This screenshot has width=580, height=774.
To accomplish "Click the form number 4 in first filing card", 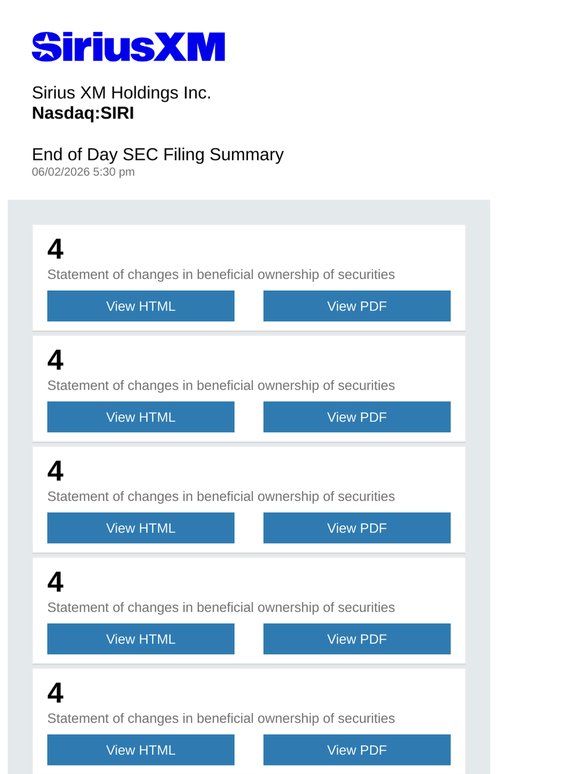I will (x=55, y=249).
